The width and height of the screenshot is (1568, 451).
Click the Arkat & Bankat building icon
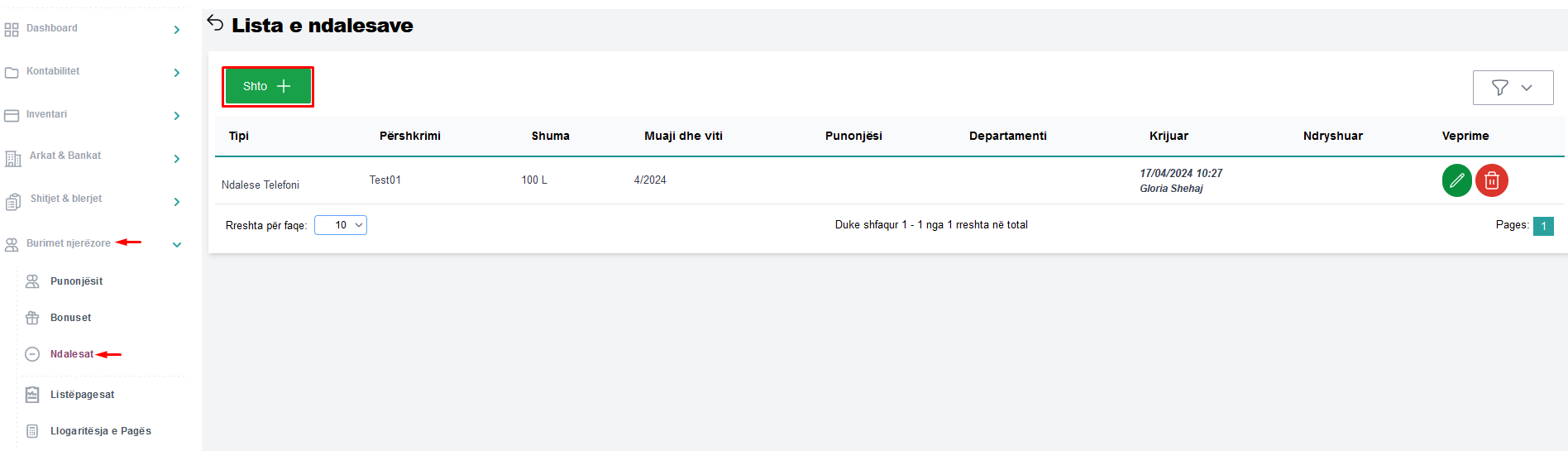click(x=13, y=158)
